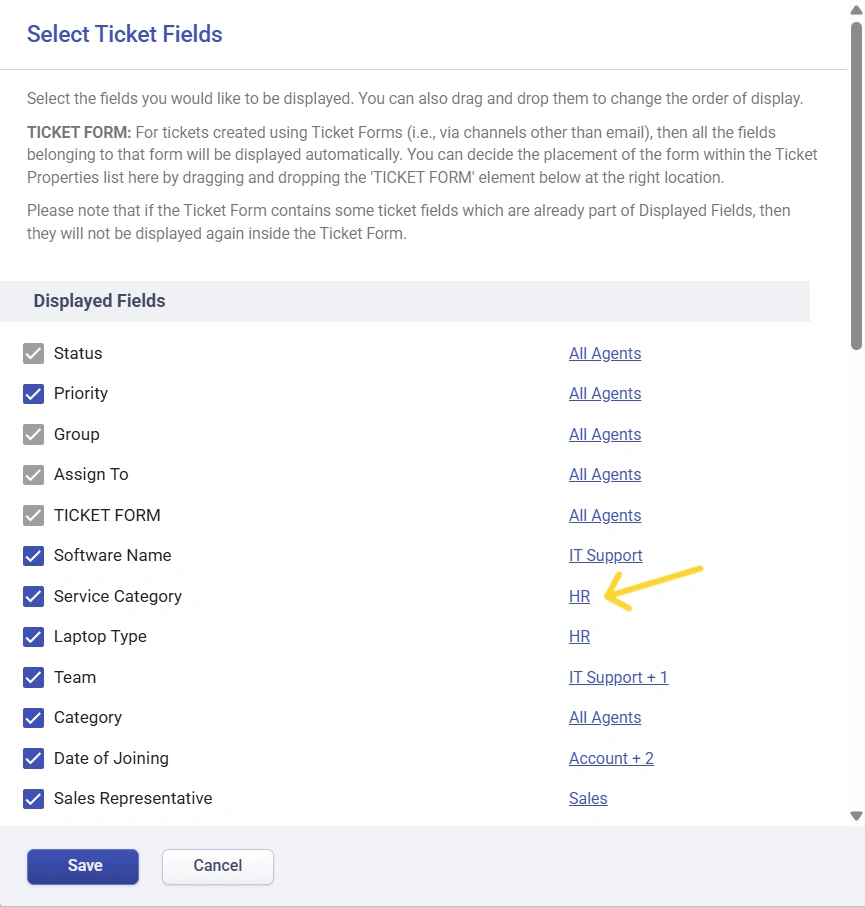Uncheck the Priority field checkbox

coord(34,394)
